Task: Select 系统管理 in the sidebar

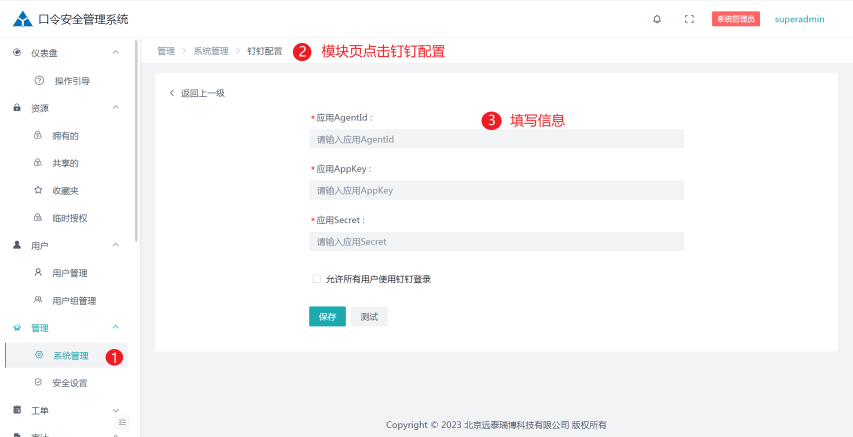Action: tap(70, 355)
